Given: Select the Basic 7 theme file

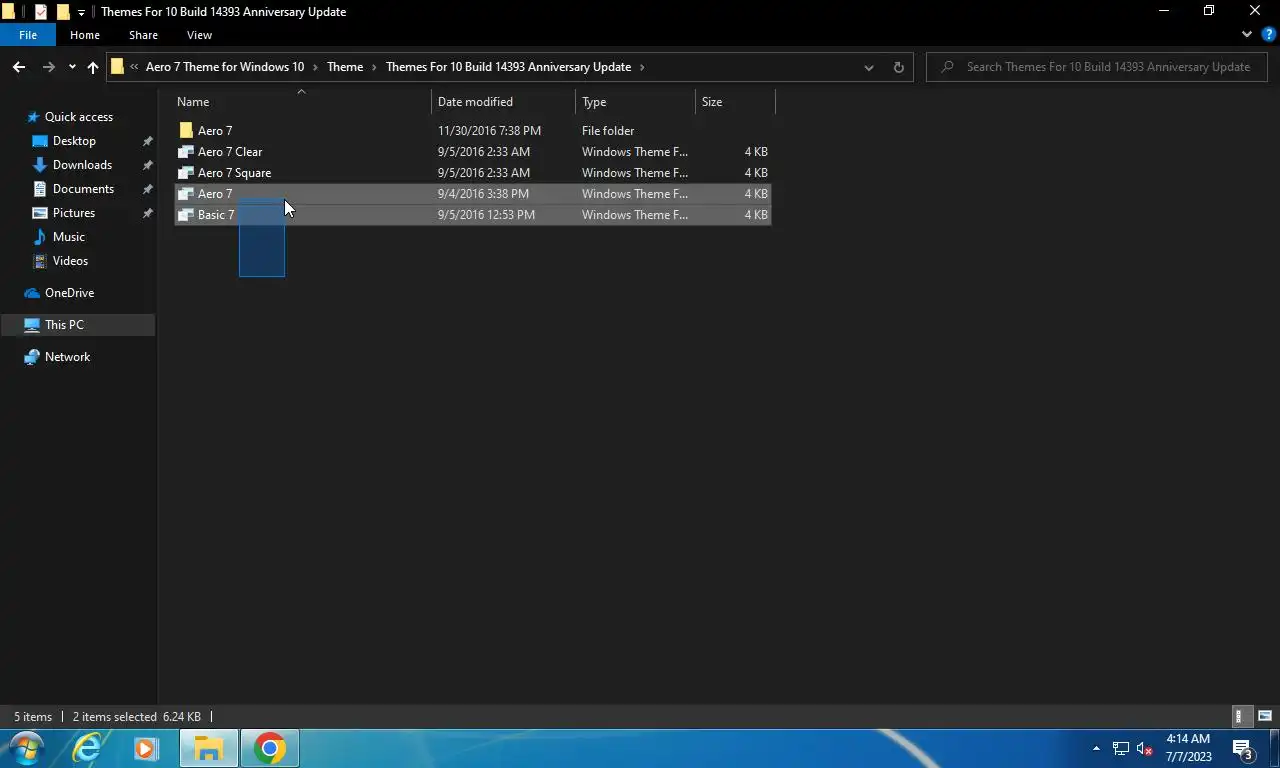Looking at the screenshot, I should pos(472,215).
